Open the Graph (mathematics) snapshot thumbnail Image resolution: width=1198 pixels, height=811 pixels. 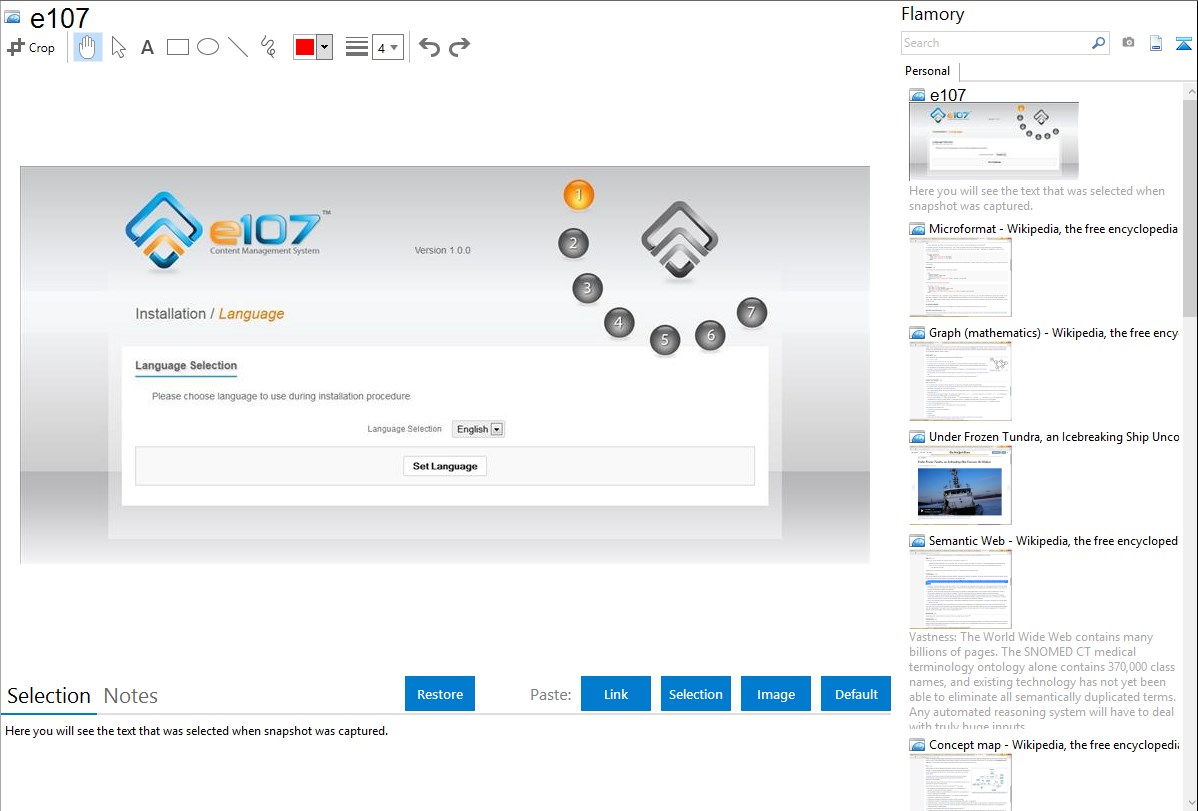[x=960, y=381]
